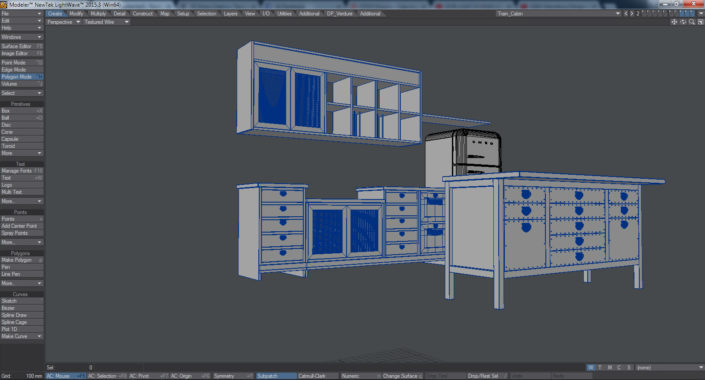The width and height of the screenshot is (705, 380).
Task: Switch to the Multiply tab
Action: [x=98, y=13]
